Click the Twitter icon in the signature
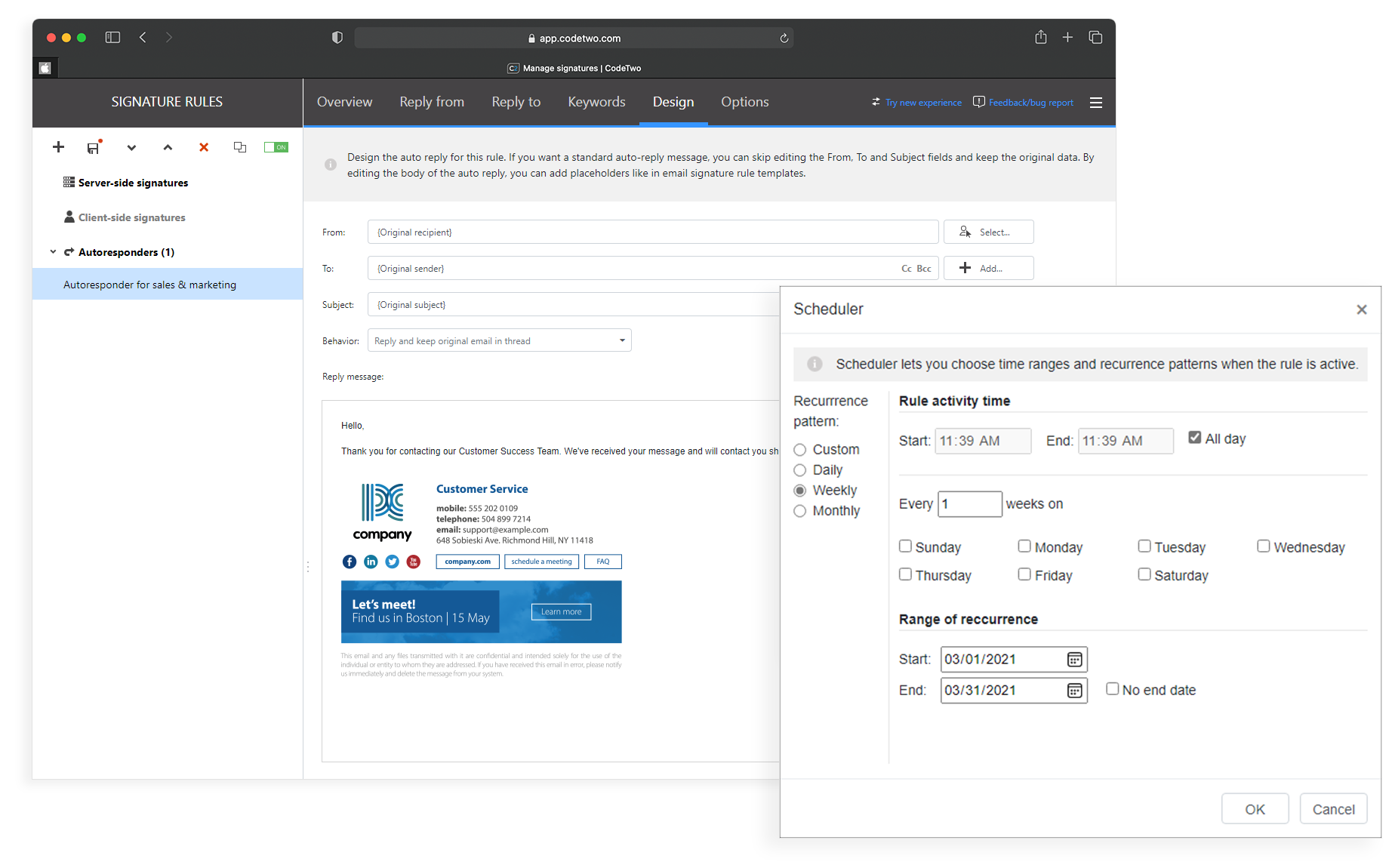Screen dimensions: 1389x868 coord(392,562)
